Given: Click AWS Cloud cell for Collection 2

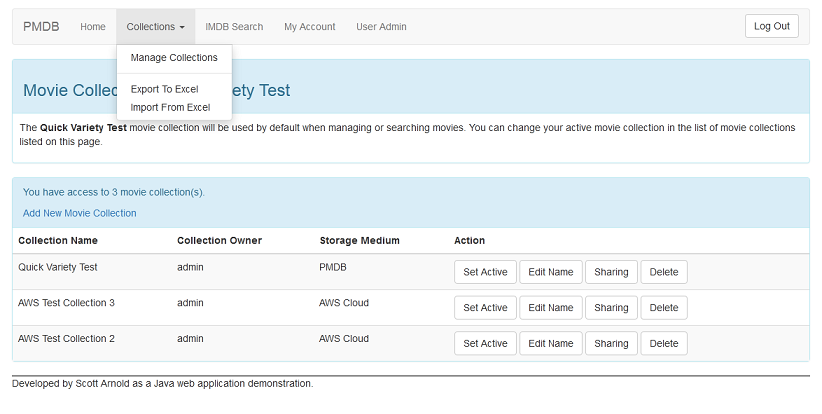Looking at the screenshot, I should pos(344,339).
